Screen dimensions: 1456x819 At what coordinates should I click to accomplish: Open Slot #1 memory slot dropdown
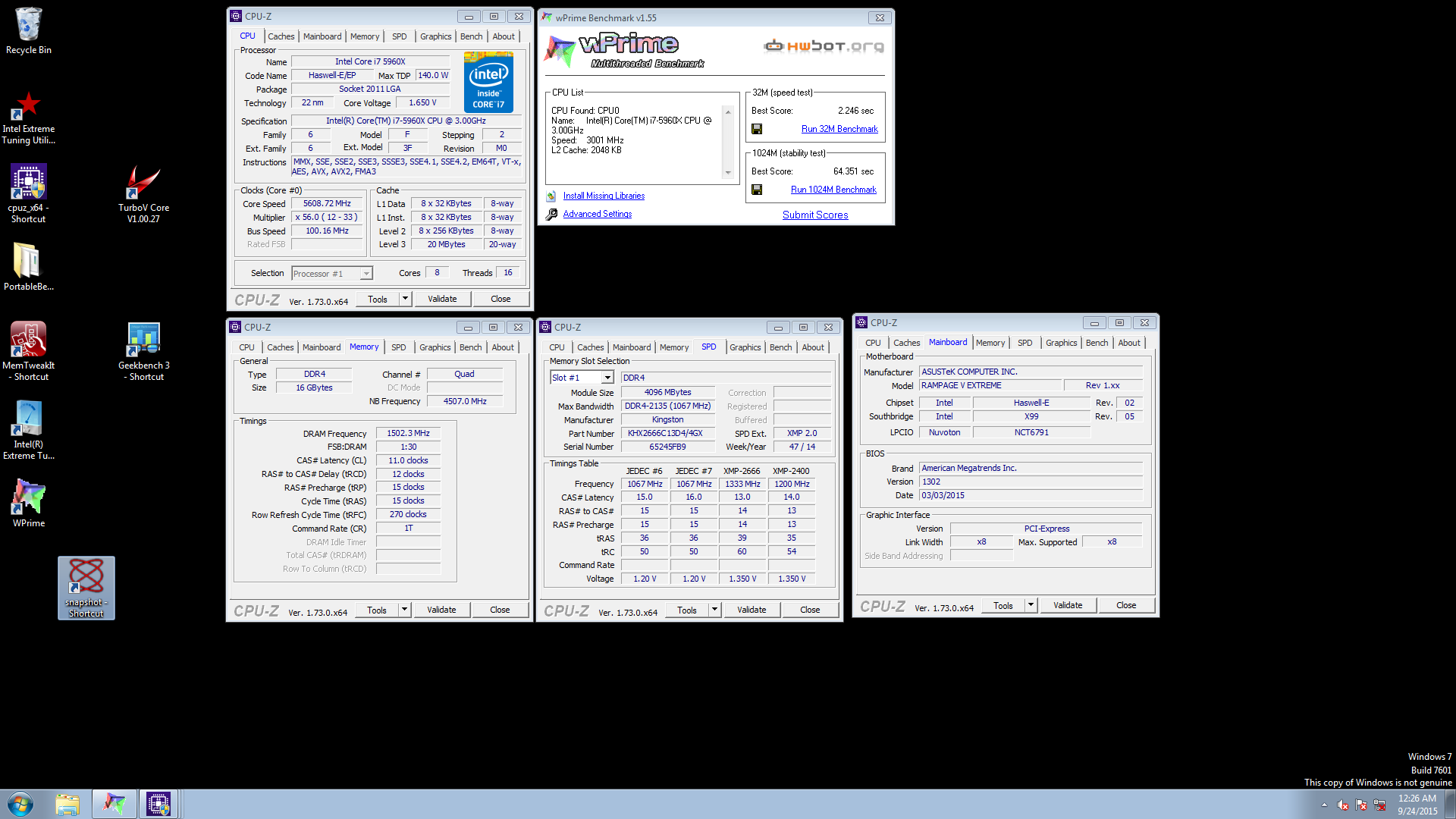coord(582,378)
